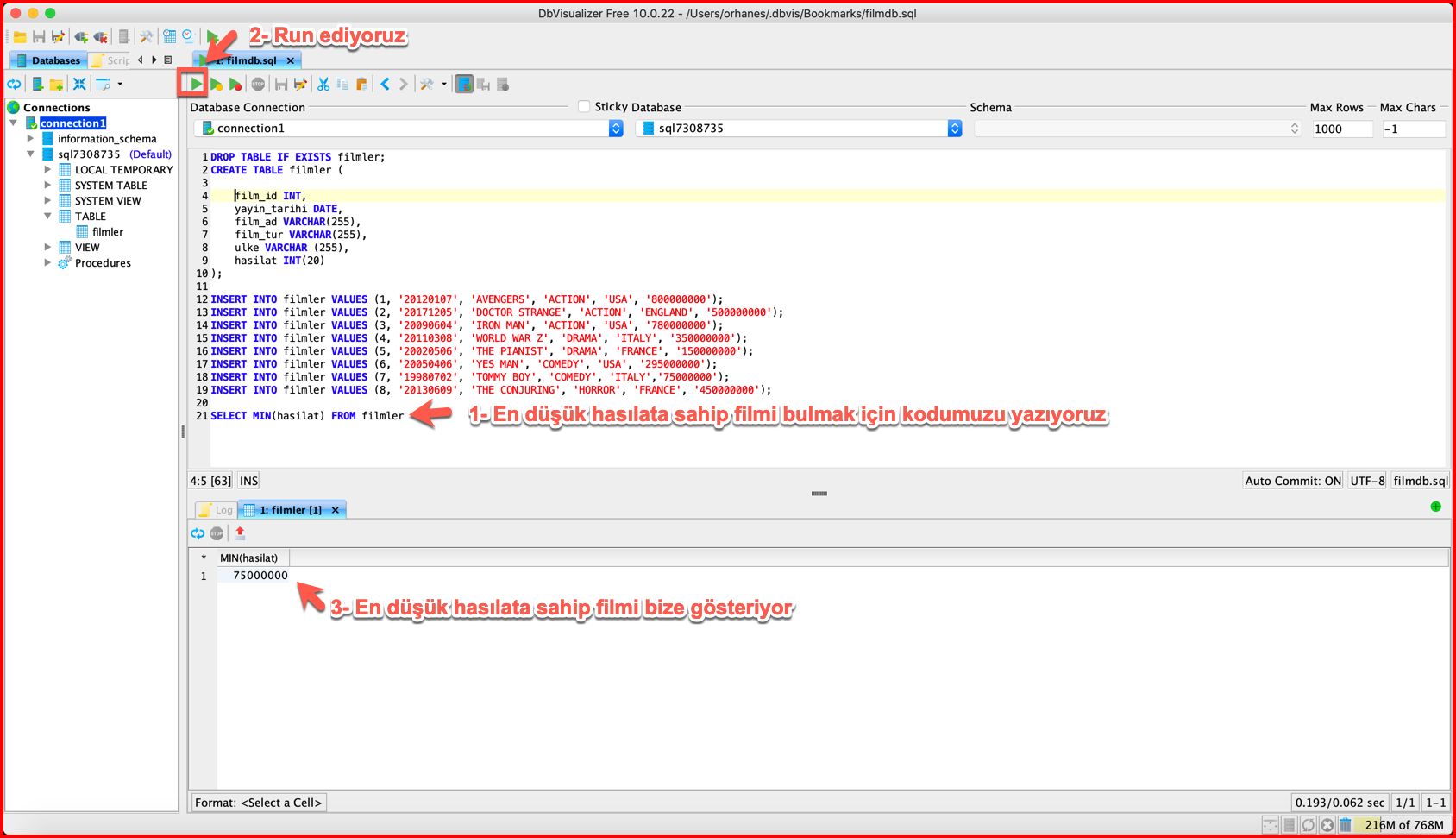
Task: Click the stop icon in the result toolbar
Action: tap(217, 533)
